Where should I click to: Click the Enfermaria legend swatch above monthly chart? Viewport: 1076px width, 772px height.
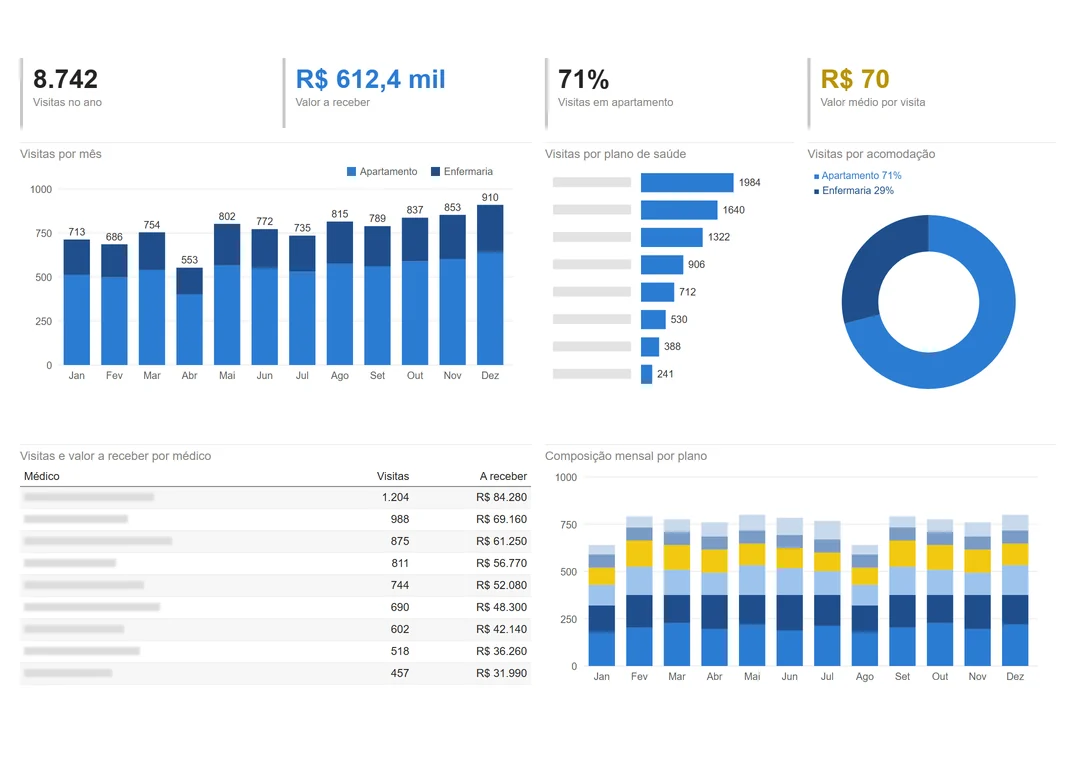tap(435, 172)
